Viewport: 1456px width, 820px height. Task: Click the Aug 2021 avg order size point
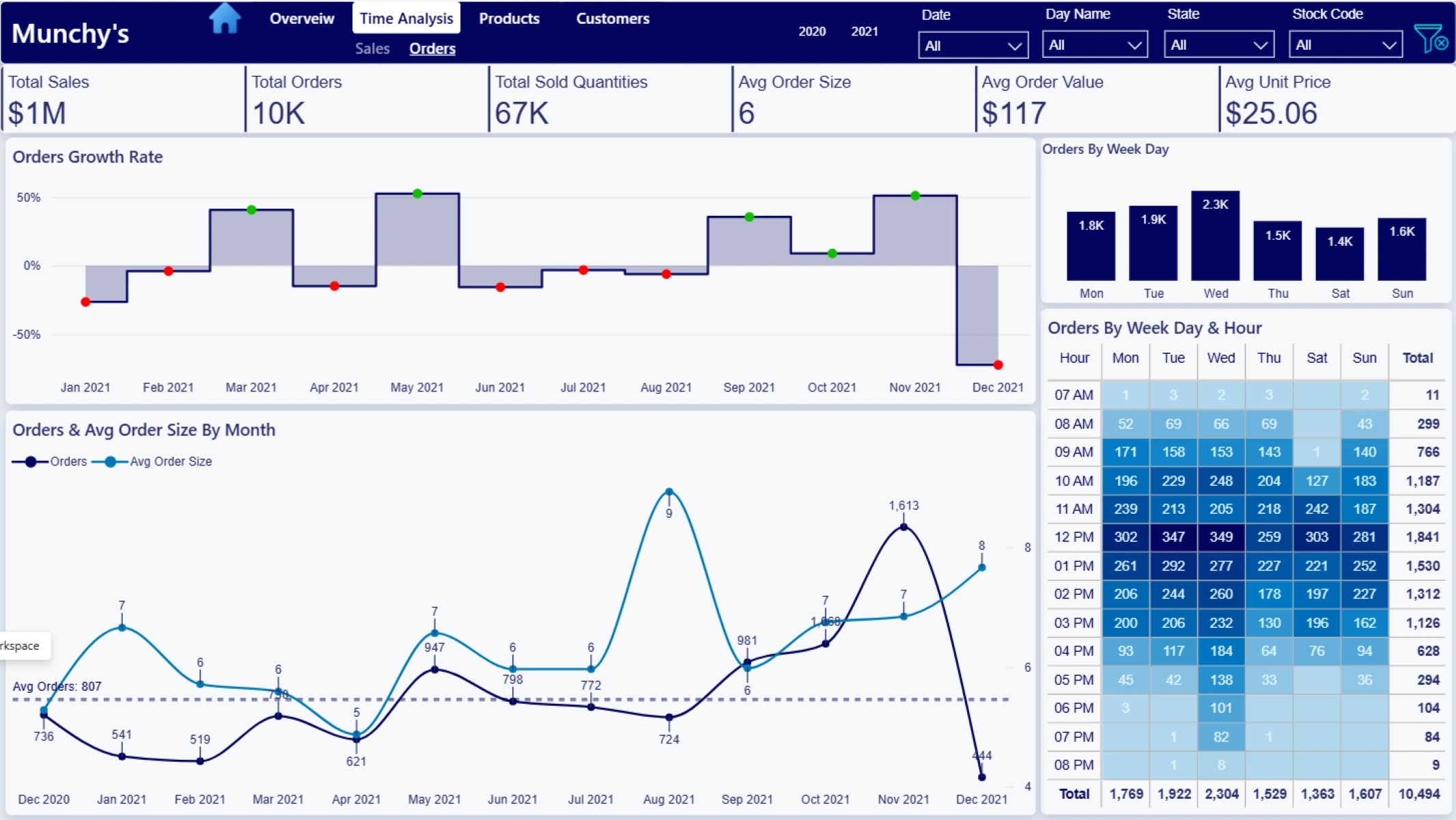(x=669, y=492)
